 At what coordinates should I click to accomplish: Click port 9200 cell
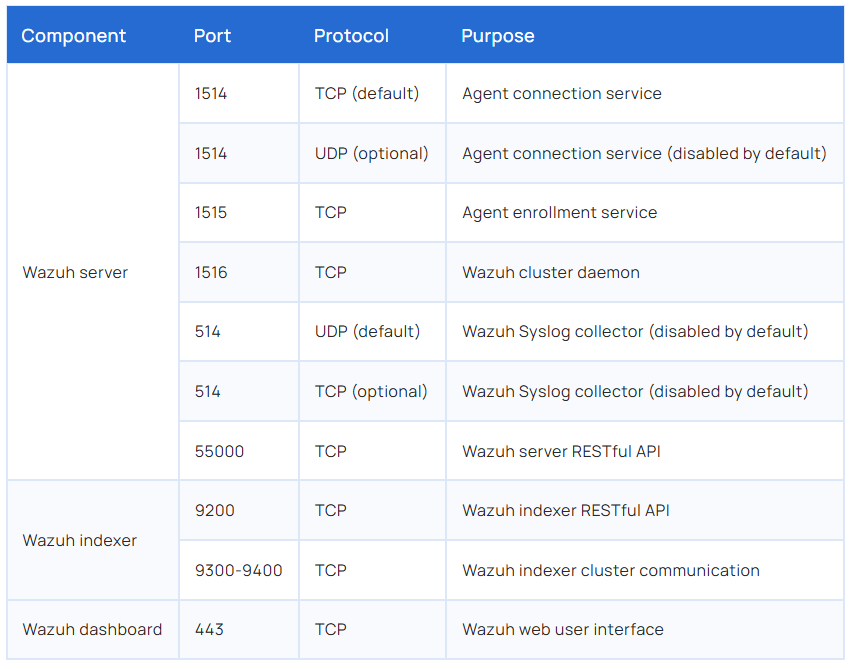[214, 510]
